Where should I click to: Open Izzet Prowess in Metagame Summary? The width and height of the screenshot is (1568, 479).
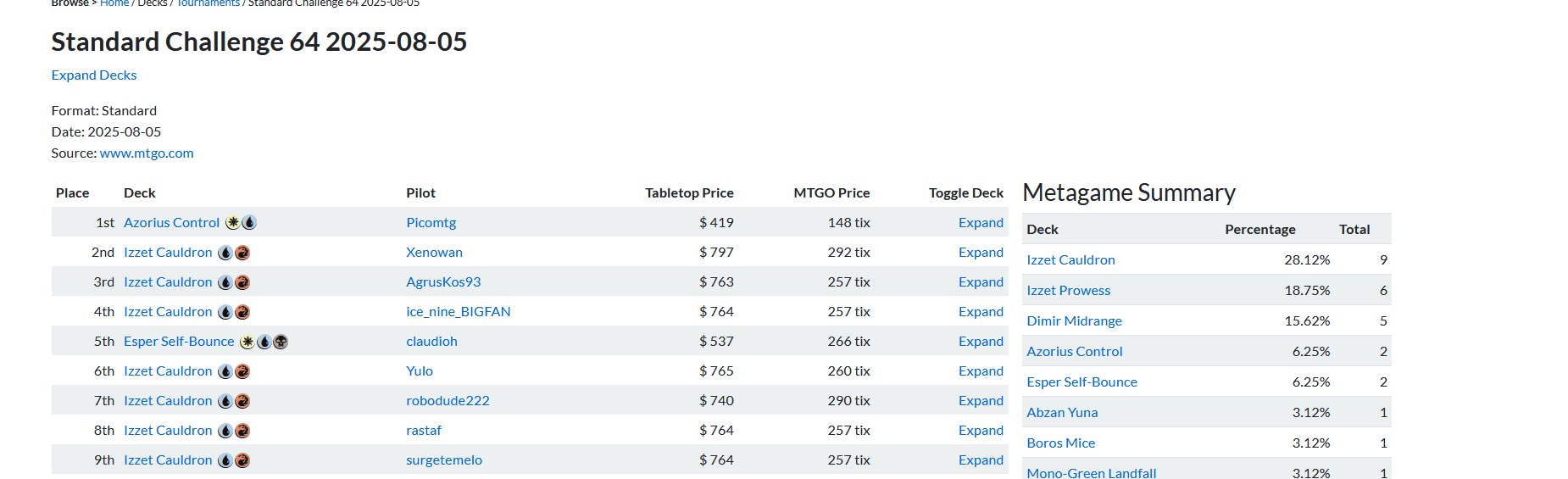click(1068, 291)
